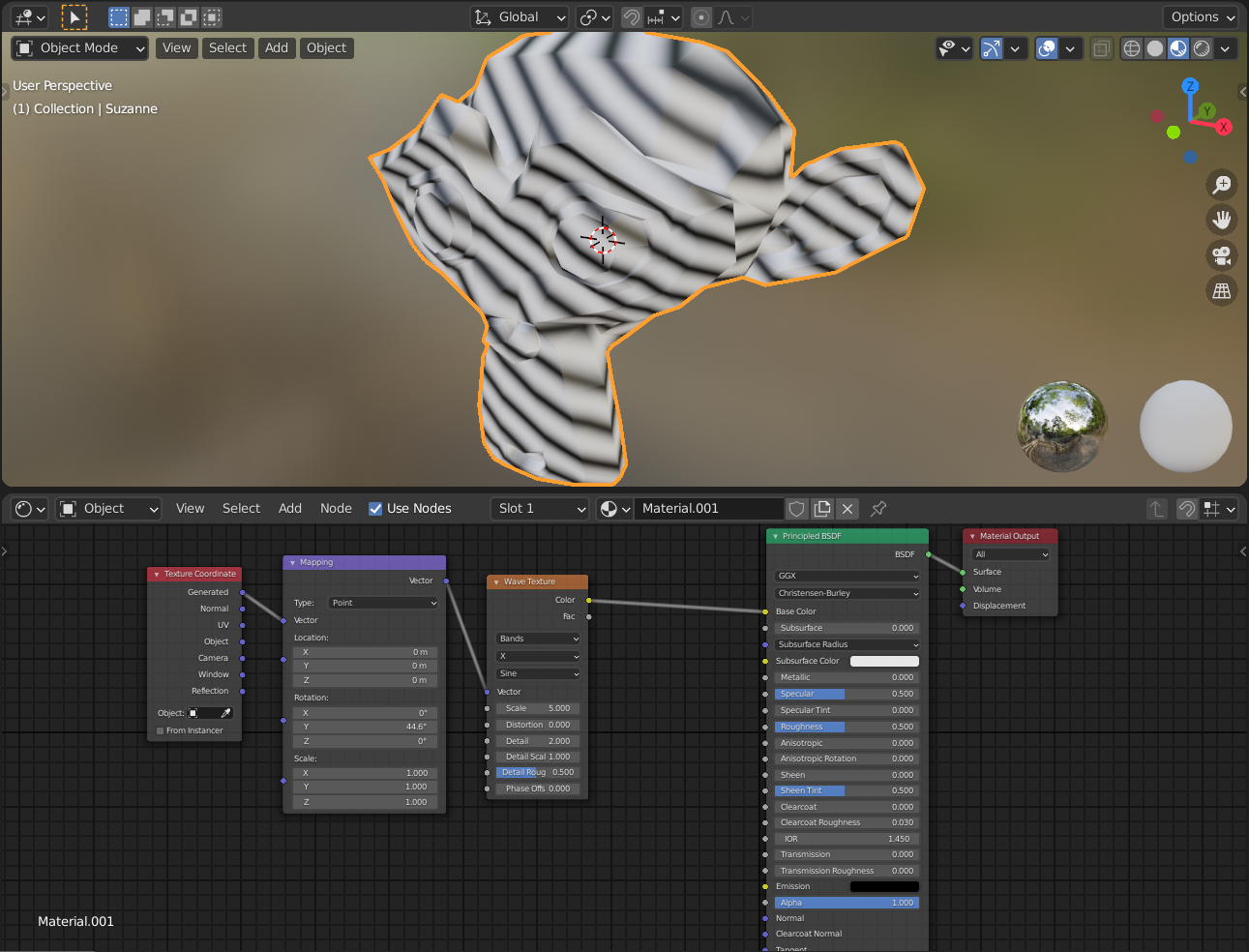Open the viewport Object menu

click(326, 48)
